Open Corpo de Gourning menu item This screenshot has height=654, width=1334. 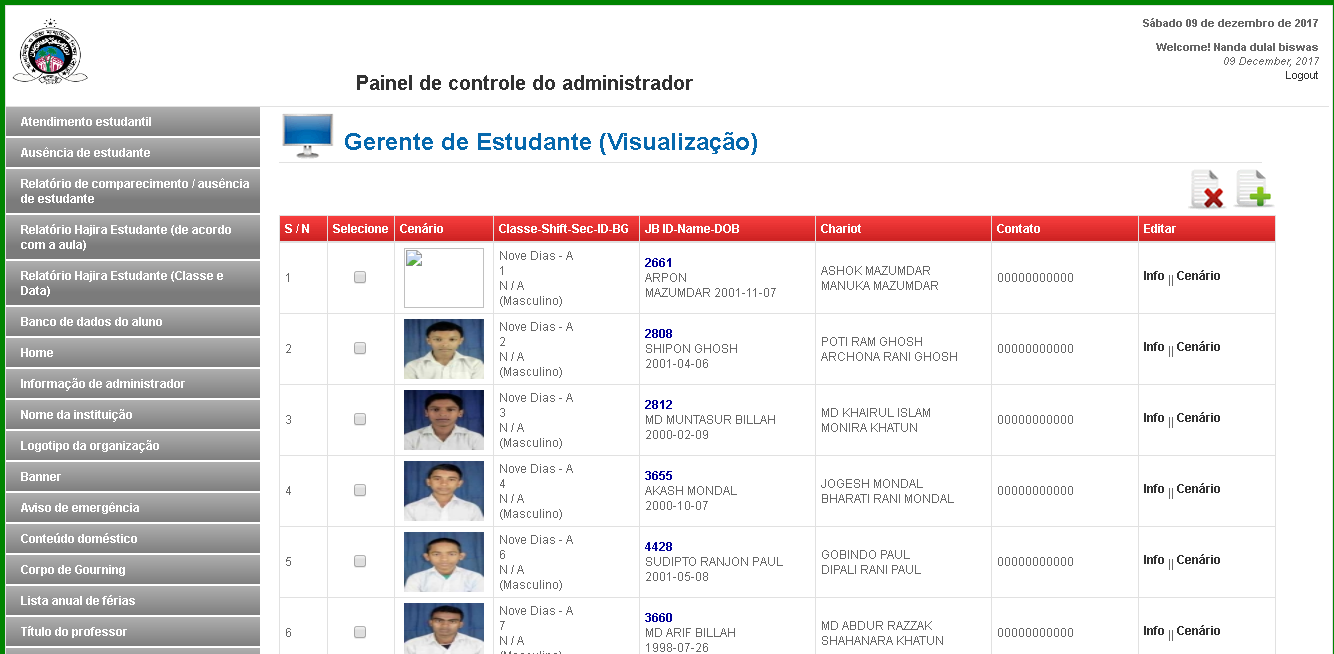coord(133,570)
